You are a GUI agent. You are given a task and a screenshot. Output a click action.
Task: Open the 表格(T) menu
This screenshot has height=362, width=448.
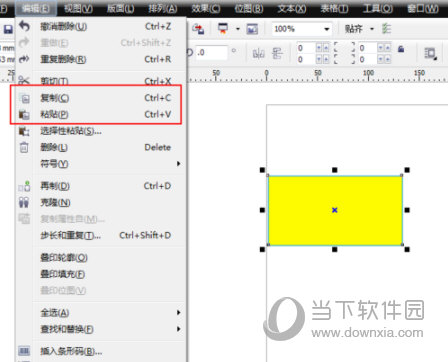point(334,8)
